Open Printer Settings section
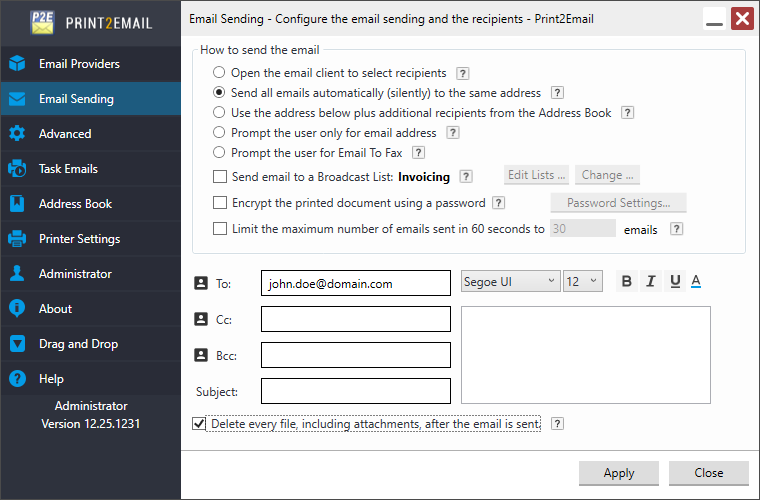The image size is (760, 500). (x=90, y=238)
